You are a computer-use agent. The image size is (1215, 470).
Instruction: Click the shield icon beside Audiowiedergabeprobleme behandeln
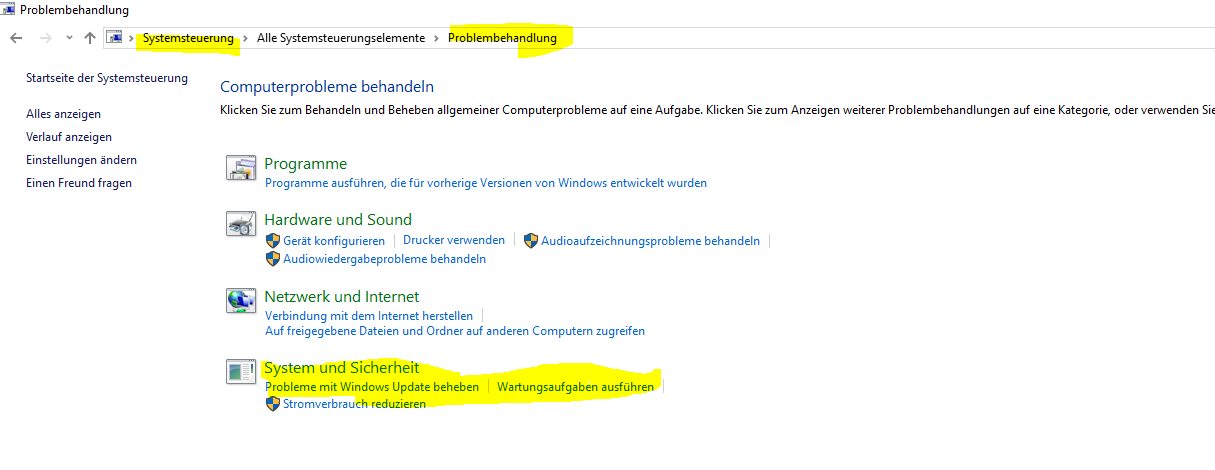pyautogui.click(x=273, y=259)
